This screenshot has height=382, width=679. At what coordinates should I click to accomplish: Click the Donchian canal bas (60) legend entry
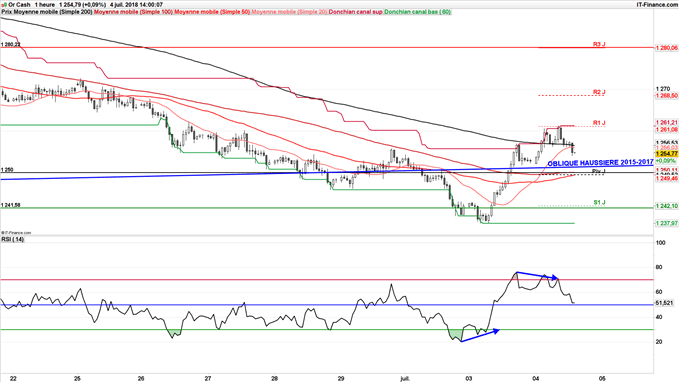(x=417, y=12)
